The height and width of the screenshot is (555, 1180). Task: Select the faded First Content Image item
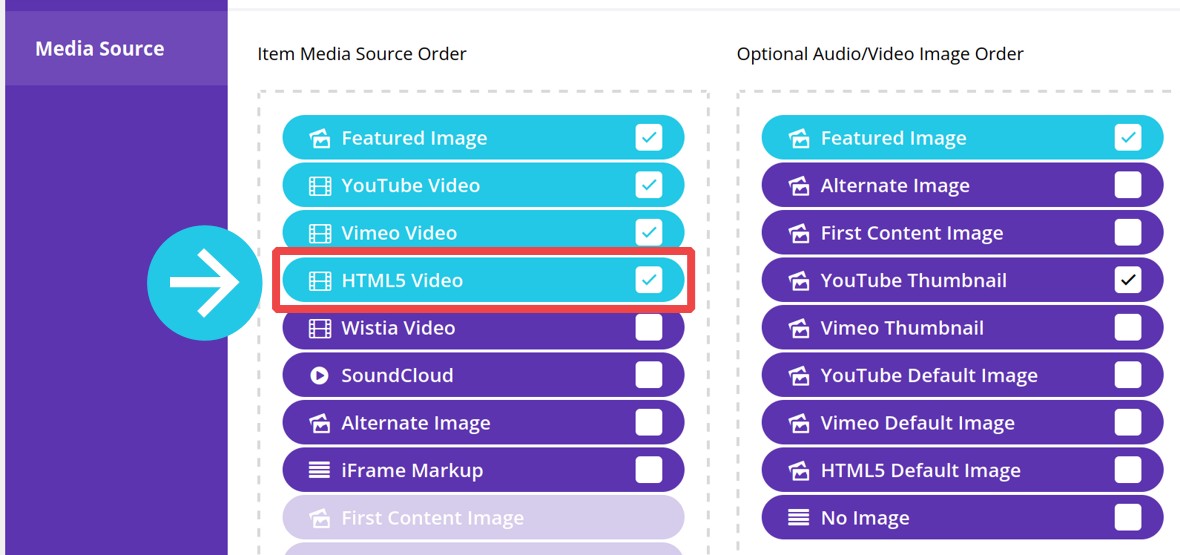(x=483, y=518)
